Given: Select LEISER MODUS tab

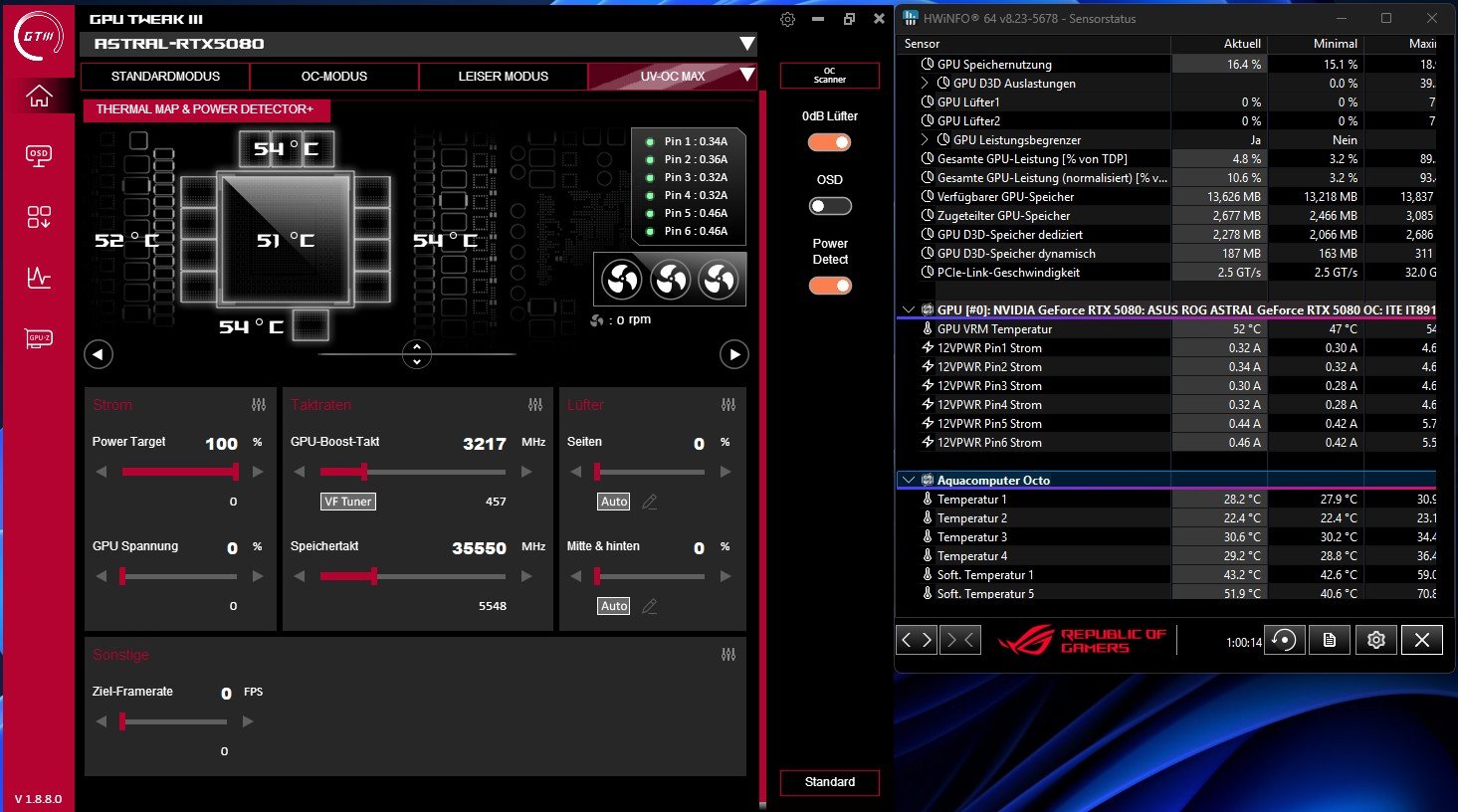Looking at the screenshot, I should 504,77.
